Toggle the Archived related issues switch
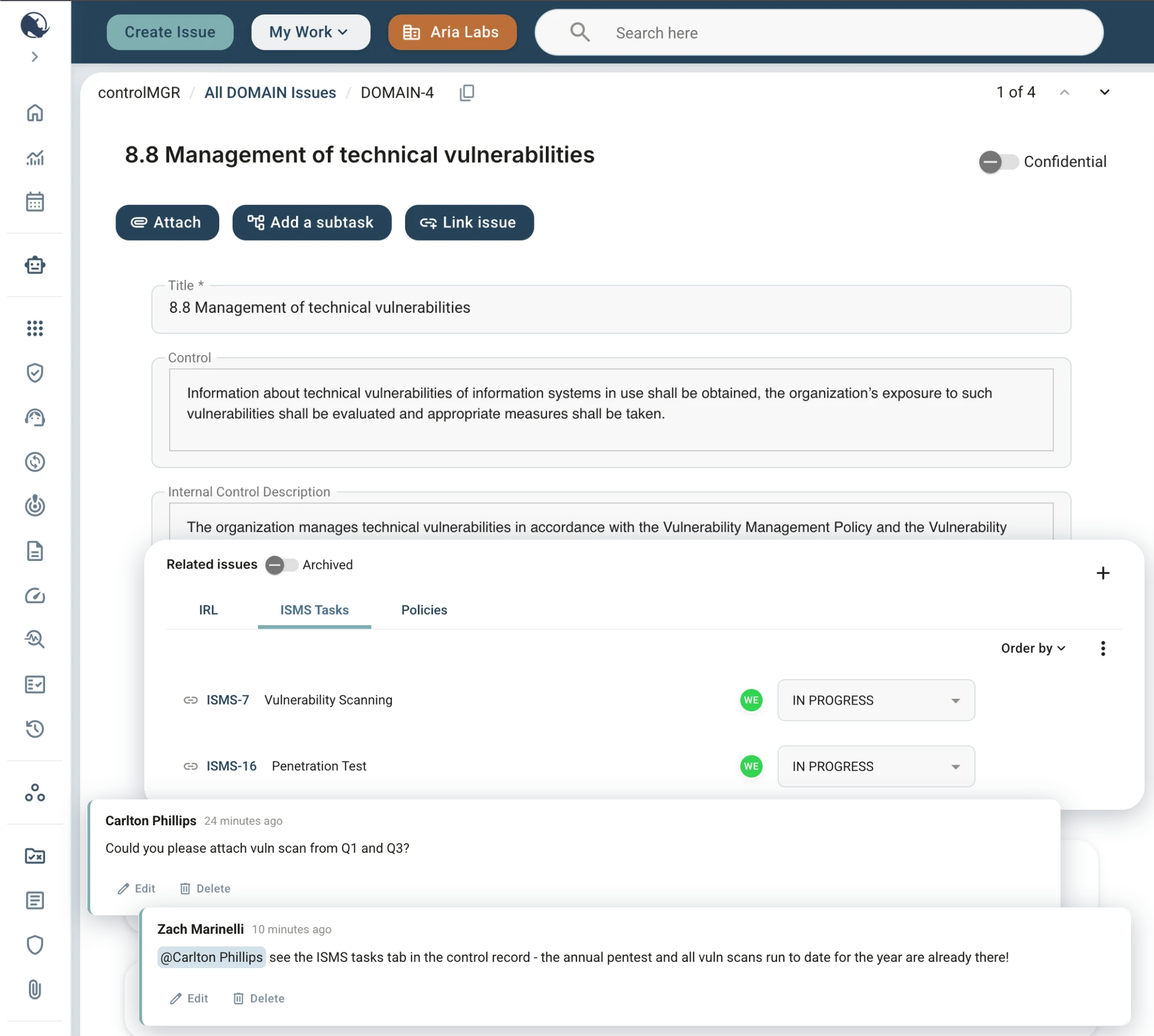This screenshot has width=1154, height=1036. click(282, 565)
